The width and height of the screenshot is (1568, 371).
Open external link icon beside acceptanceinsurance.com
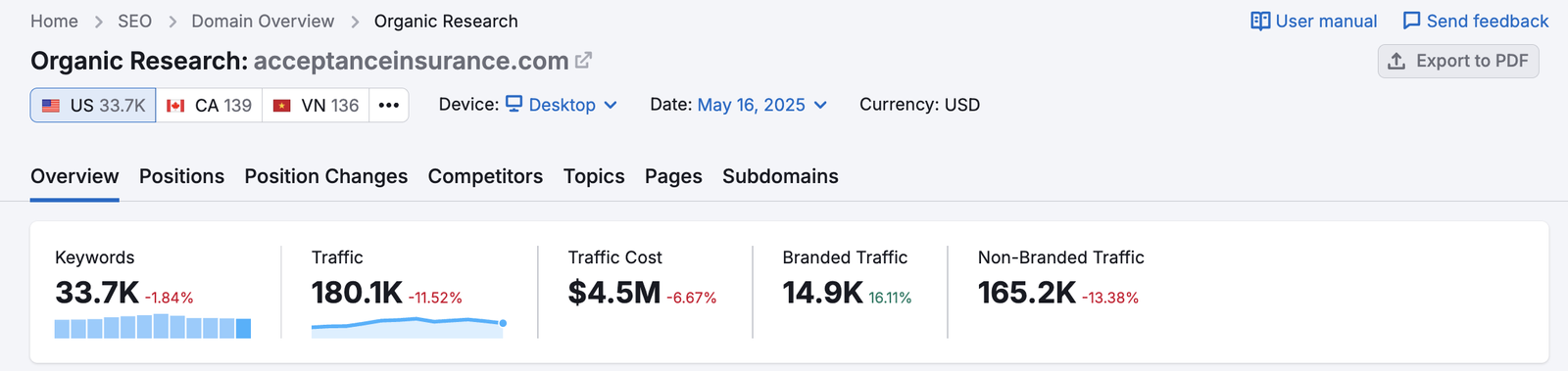point(583,61)
